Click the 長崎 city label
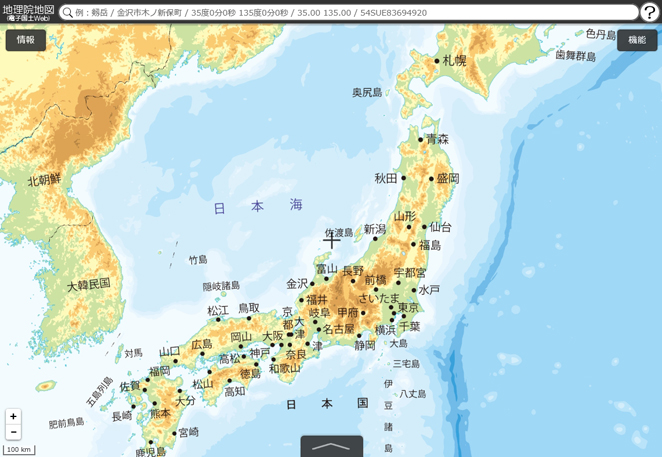 (x=122, y=416)
